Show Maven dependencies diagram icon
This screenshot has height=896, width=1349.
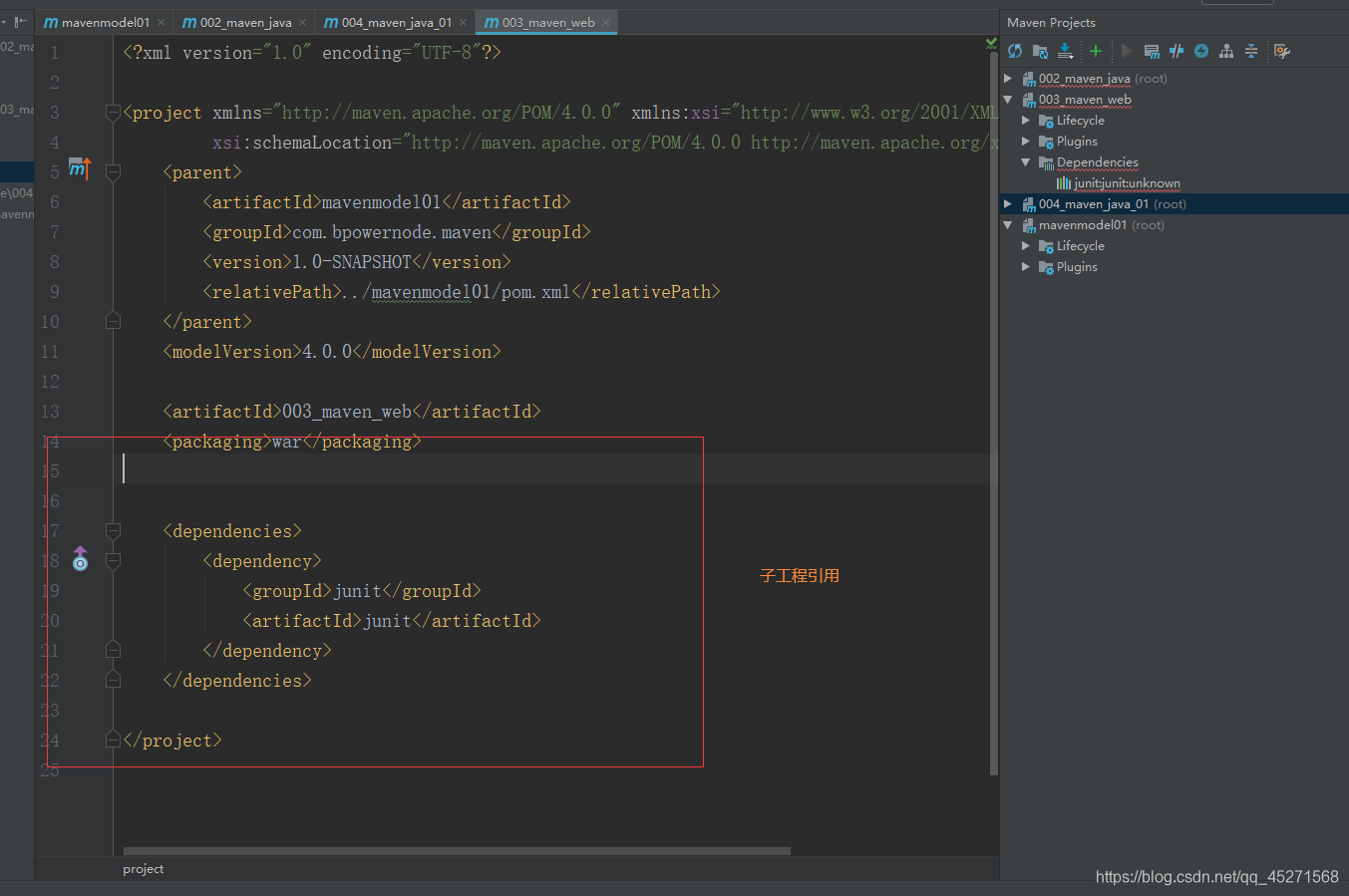click(1226, 51)
